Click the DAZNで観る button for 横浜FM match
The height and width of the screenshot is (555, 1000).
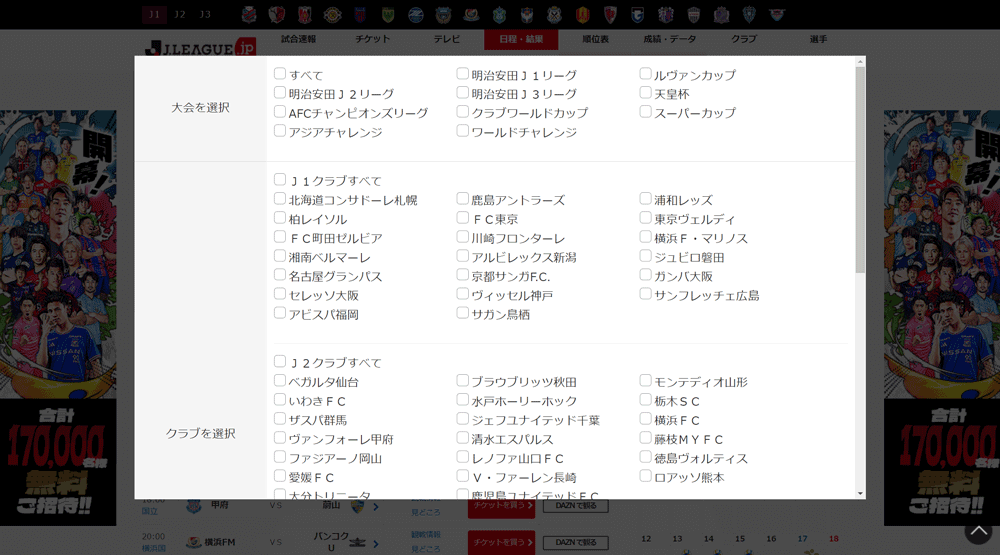[575, 543]
